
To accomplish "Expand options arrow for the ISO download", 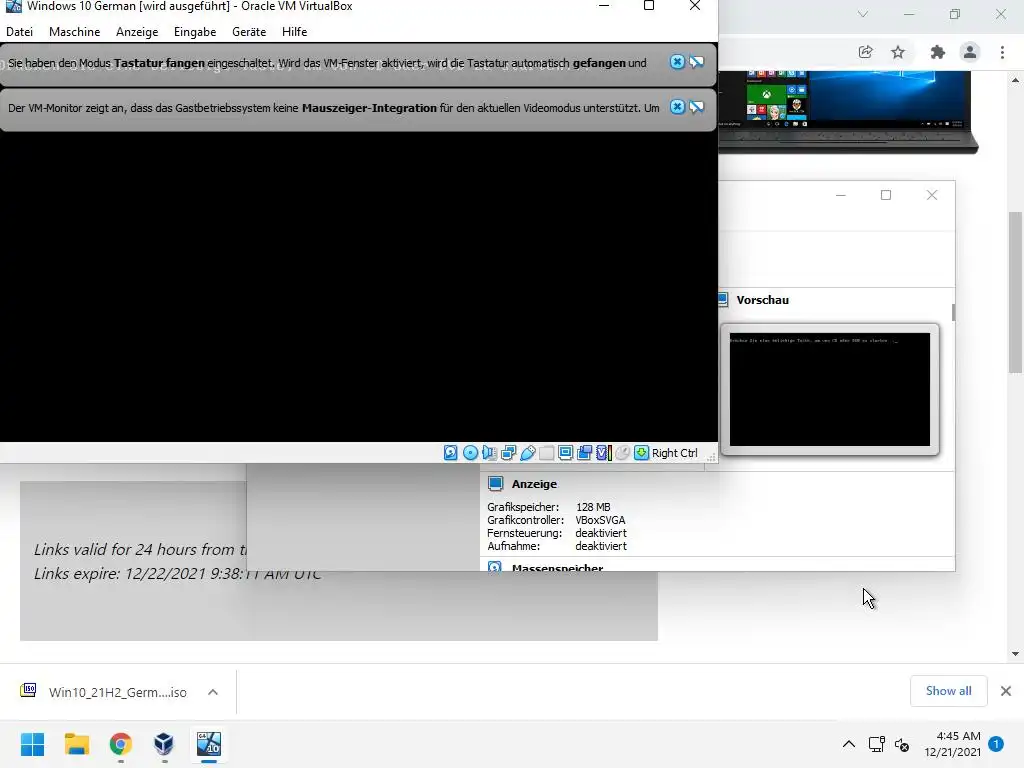I will coord(213,692).
